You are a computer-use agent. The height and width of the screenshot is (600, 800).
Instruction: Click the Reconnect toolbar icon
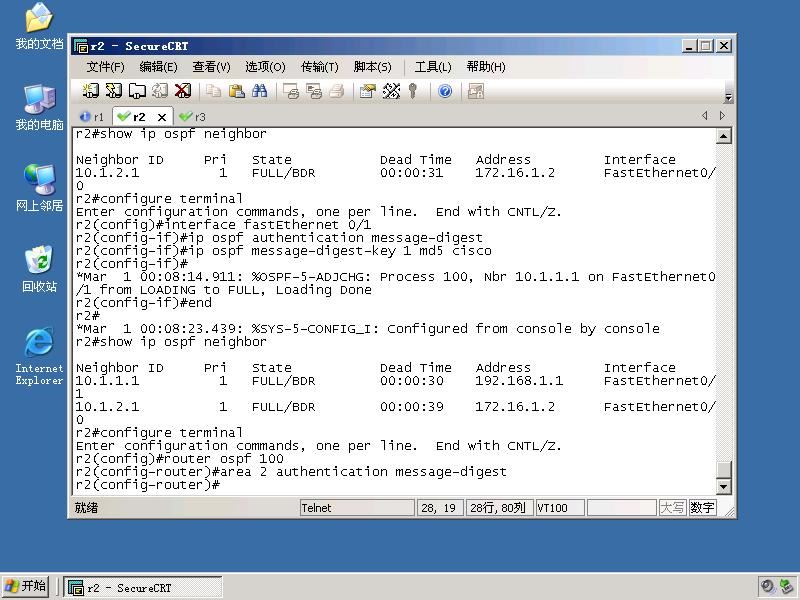point(160,91)
